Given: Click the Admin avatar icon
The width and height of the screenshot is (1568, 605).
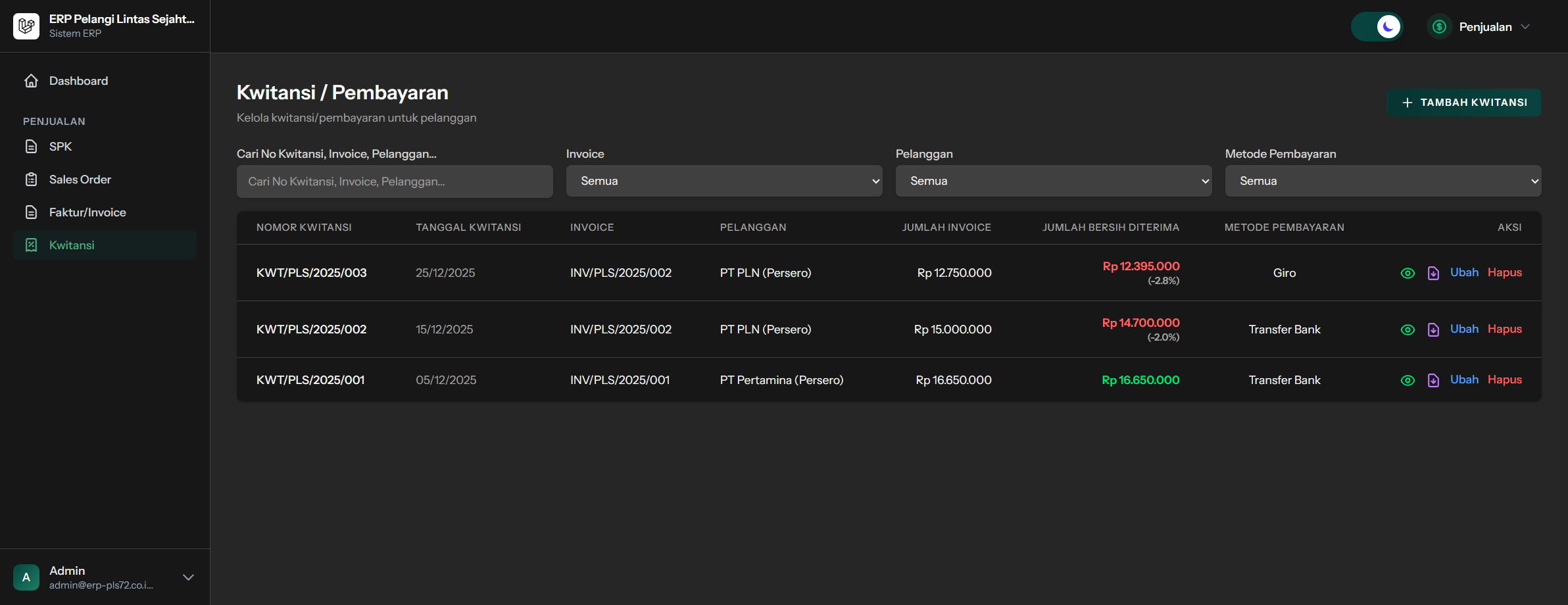Looking at the screenshot, I should tap(26, 577).
